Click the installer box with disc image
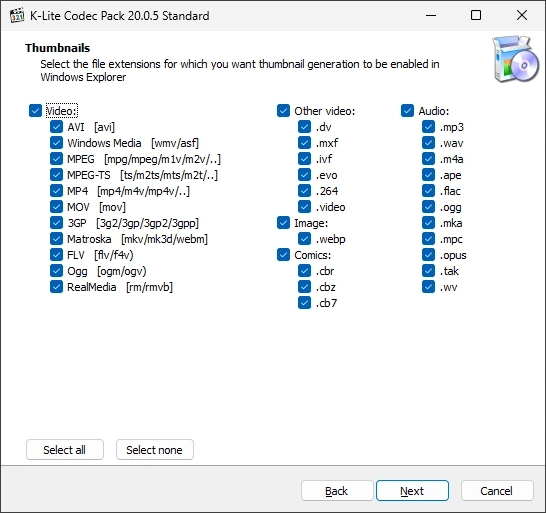 (x=515, y=59)
